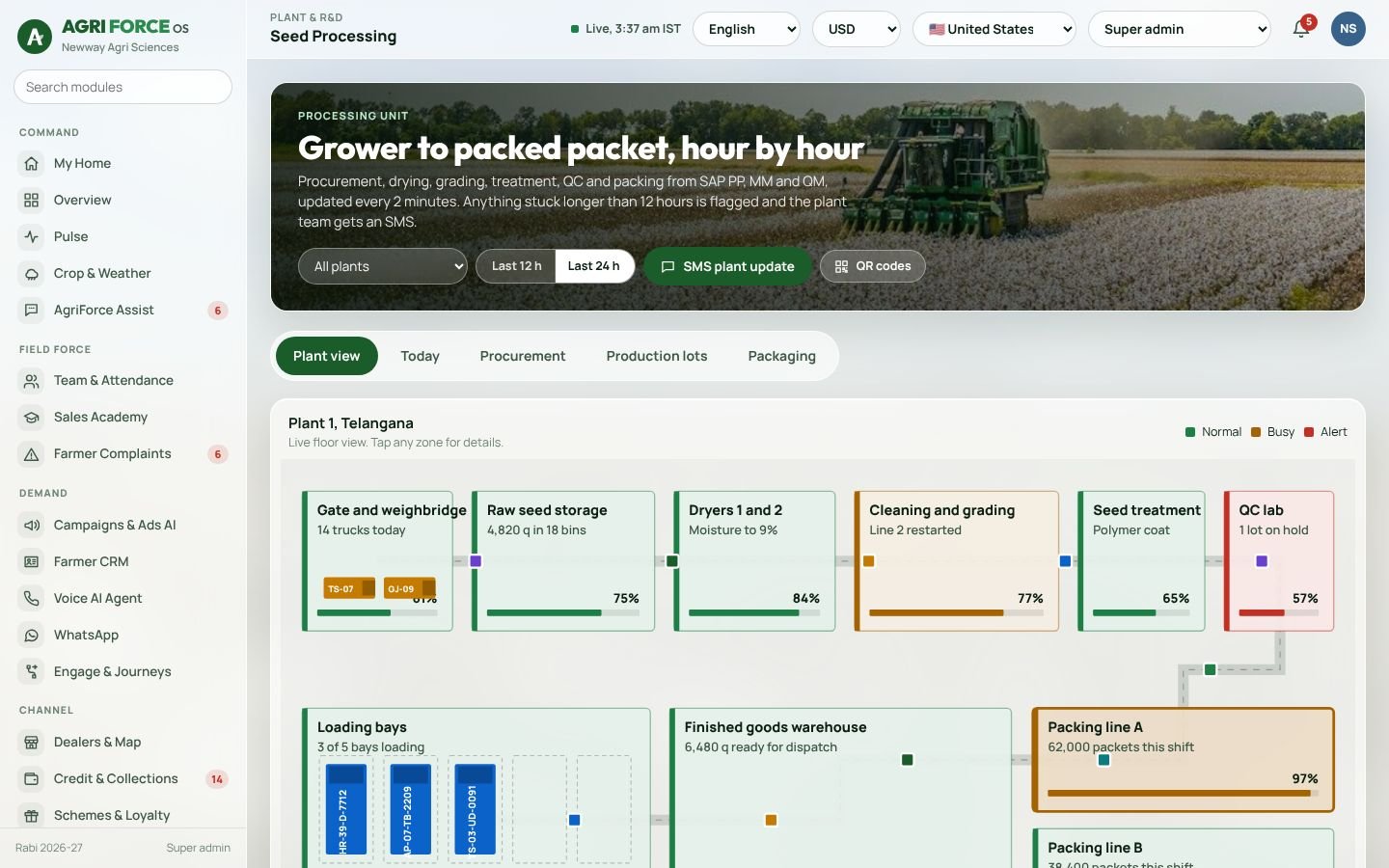Click Crop & Weather cloud icon
The width and height of the screenshot is (1389, 868).
pyautogui.click(x=32, y=274)
